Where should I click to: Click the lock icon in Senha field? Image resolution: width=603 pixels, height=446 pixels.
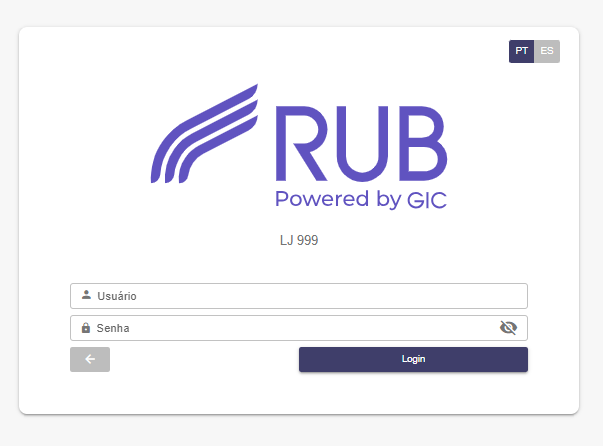(x=86, y=328)
